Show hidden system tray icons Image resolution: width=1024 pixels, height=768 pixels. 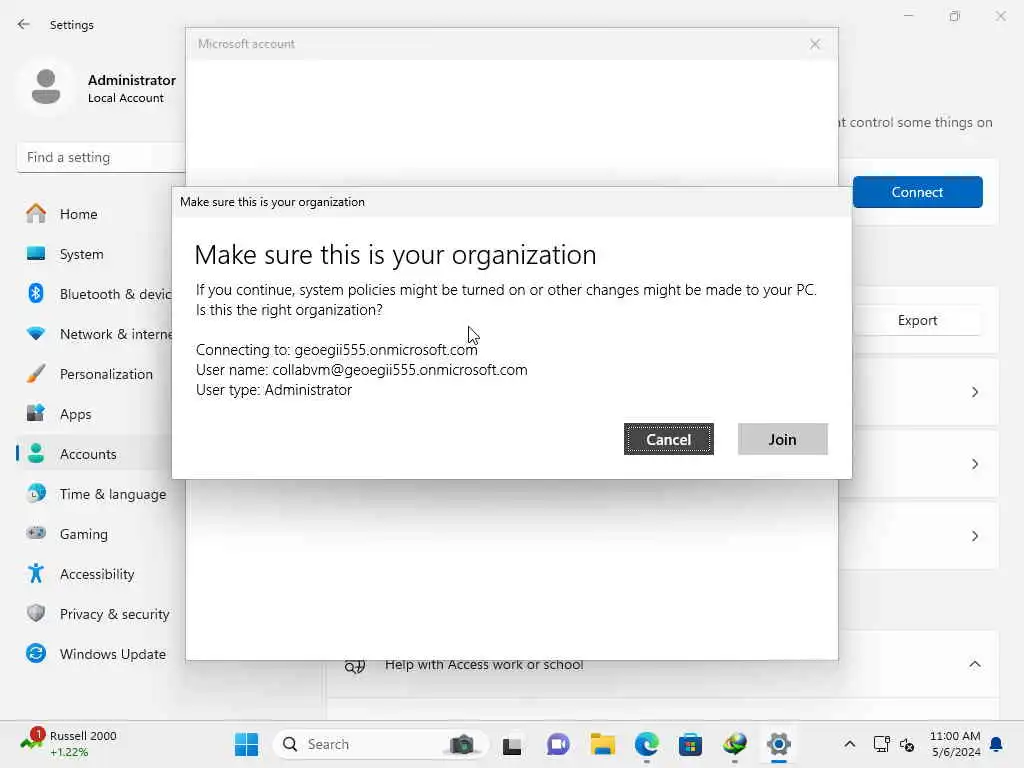click(849, 744)
